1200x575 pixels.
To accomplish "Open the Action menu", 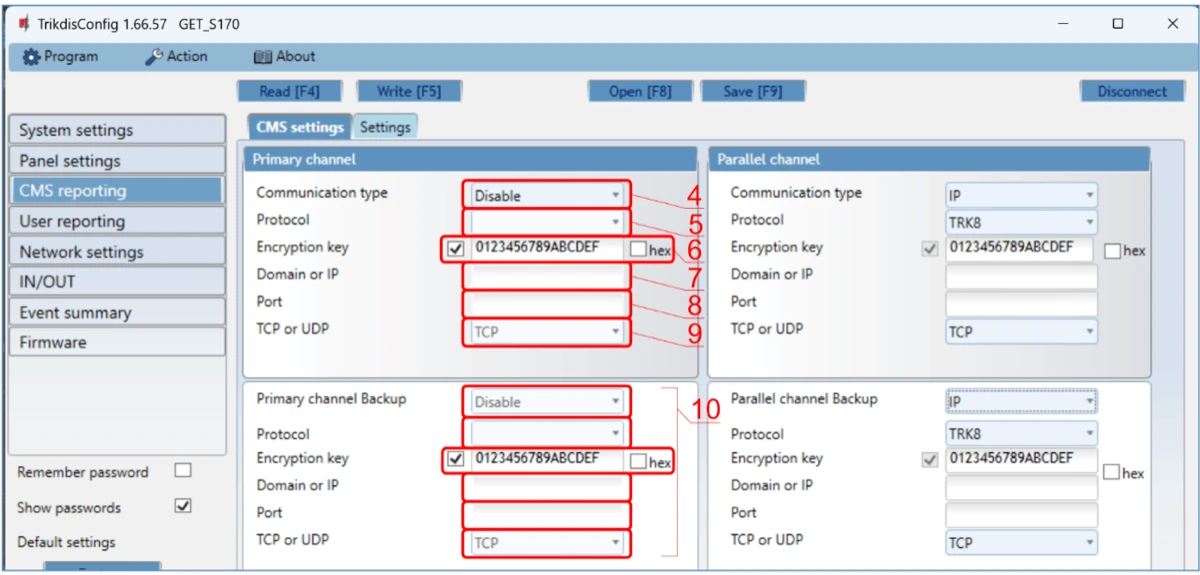I will coord(177,57).
